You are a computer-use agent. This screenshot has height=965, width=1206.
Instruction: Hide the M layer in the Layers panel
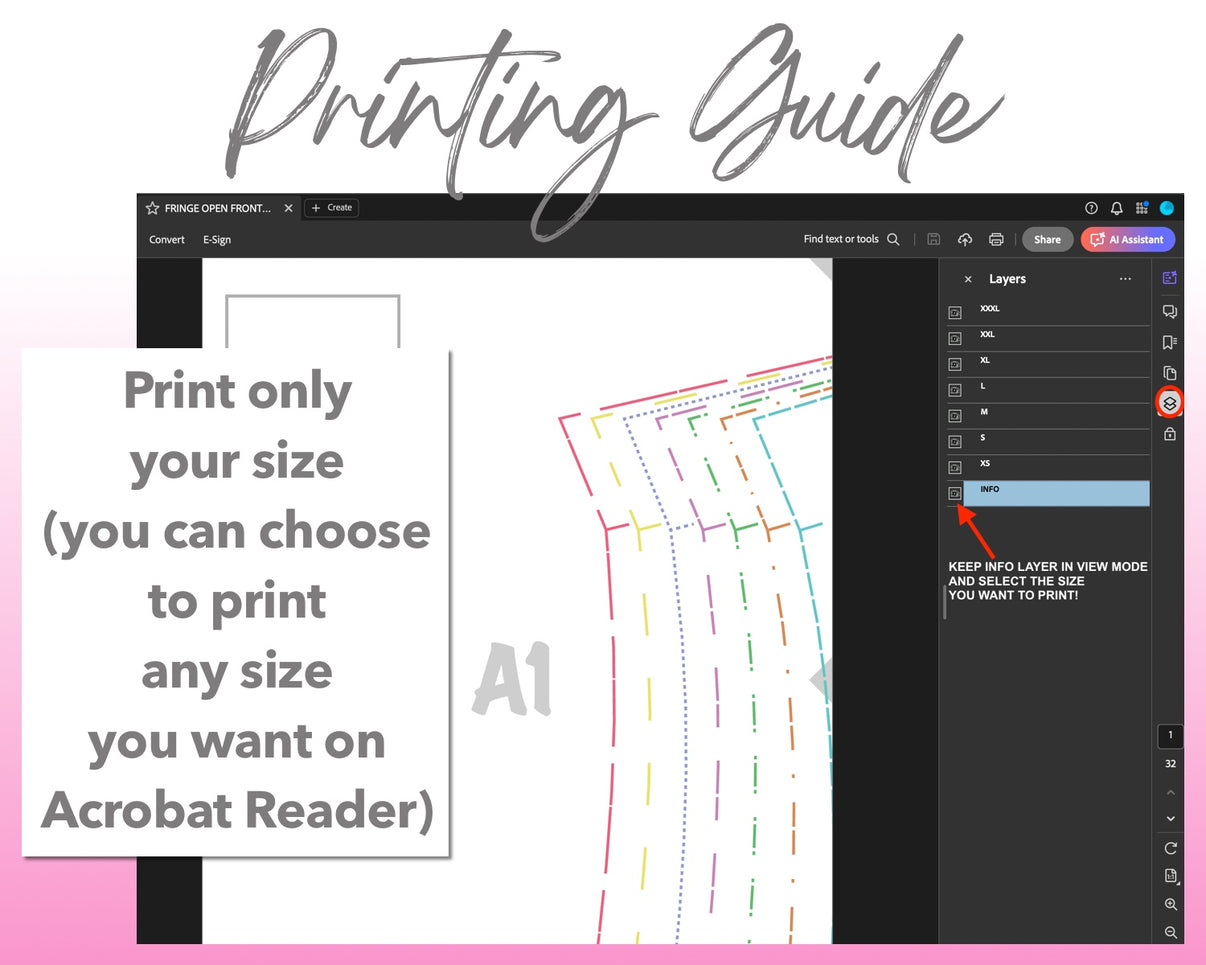tap(954, 416)
